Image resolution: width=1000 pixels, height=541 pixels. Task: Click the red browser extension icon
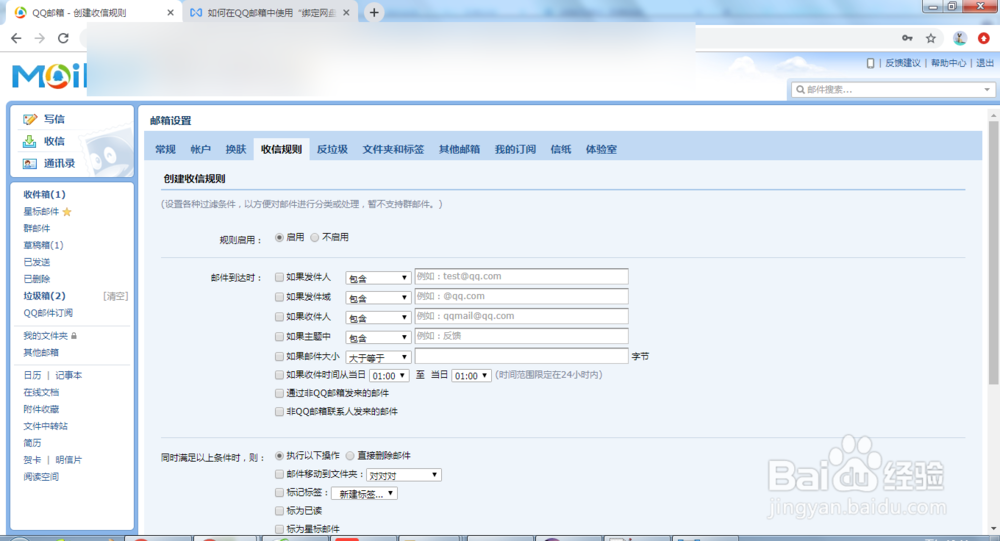(984, 38)
